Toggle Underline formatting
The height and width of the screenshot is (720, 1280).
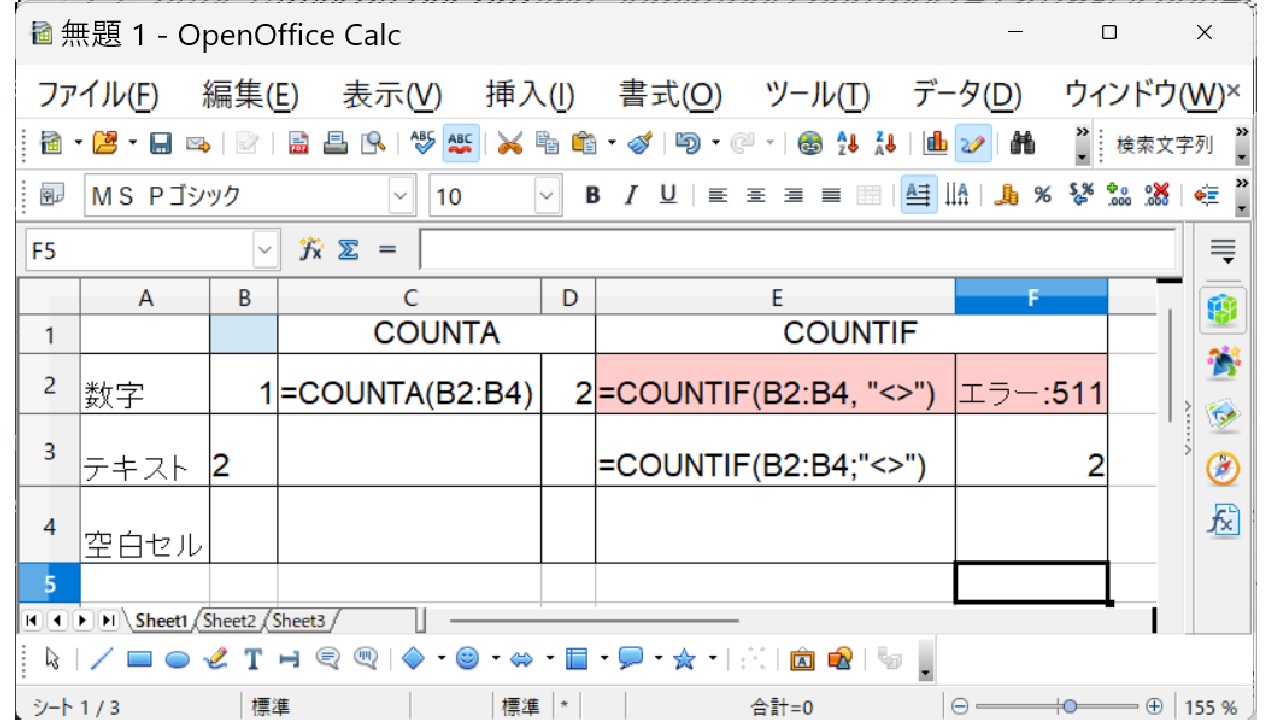pyautogui.click(x=668, y=195)
